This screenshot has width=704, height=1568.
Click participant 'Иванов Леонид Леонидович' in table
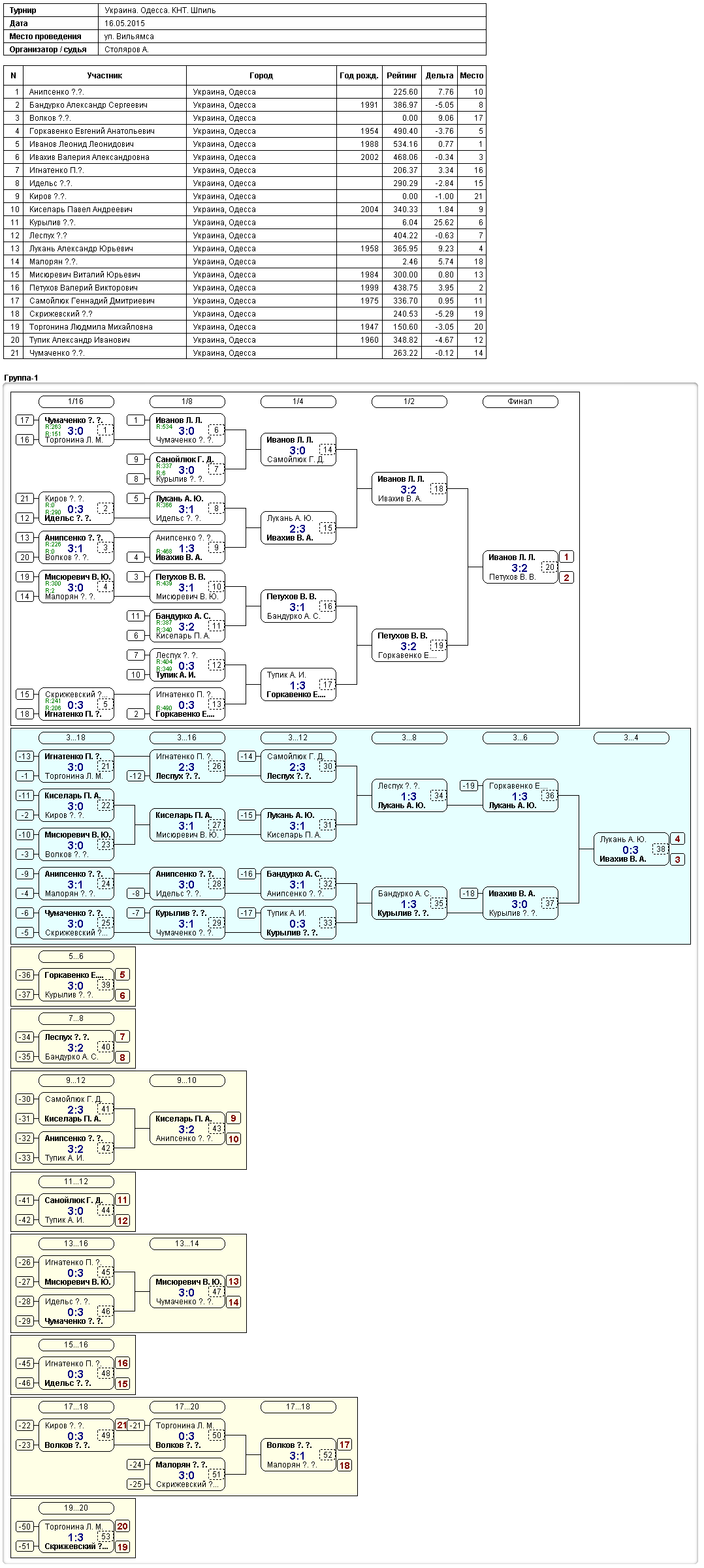coord(82,144)
